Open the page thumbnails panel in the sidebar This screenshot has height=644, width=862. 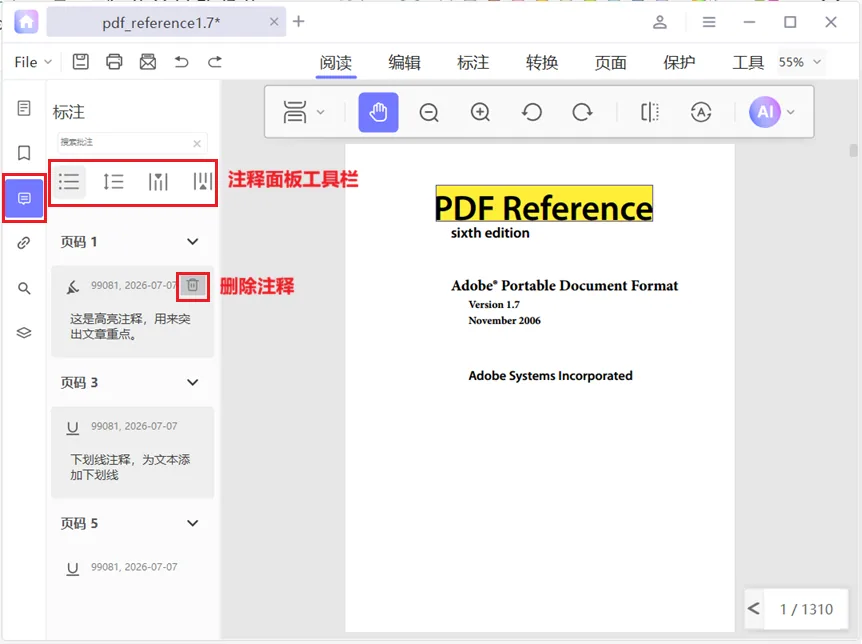tap(24, 108)
